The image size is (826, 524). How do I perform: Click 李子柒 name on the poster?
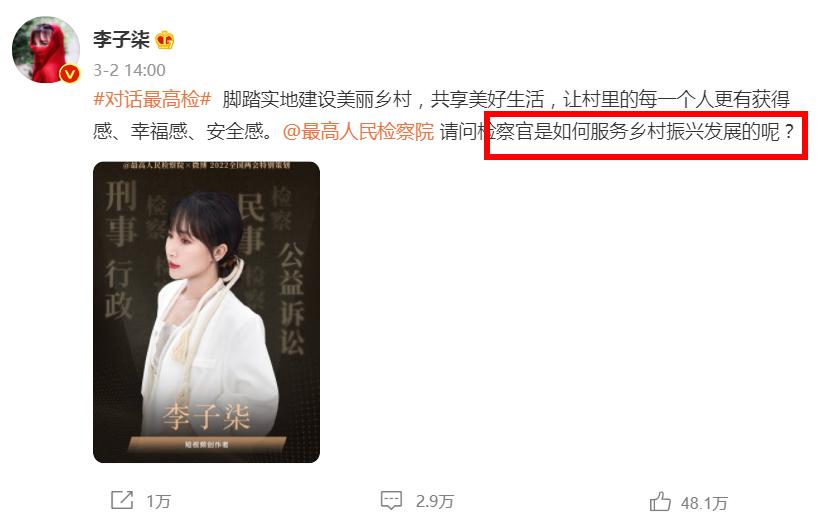coord(206,417)
